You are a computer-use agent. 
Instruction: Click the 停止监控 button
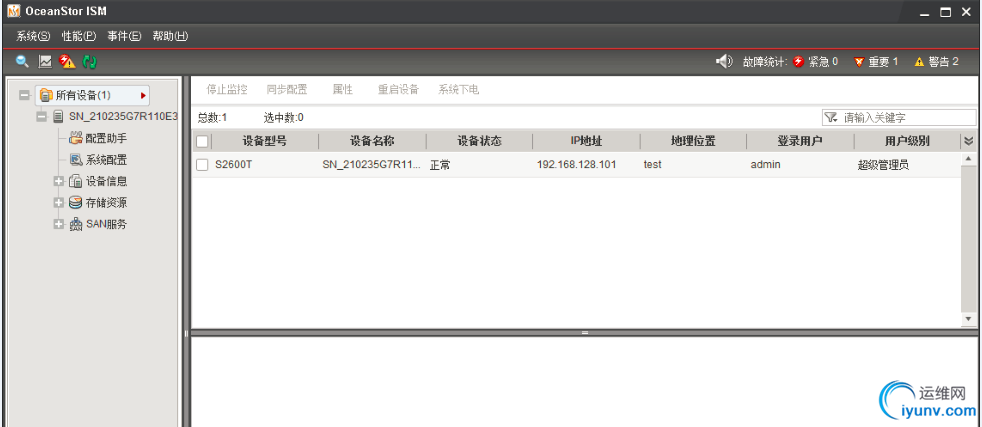227,90
